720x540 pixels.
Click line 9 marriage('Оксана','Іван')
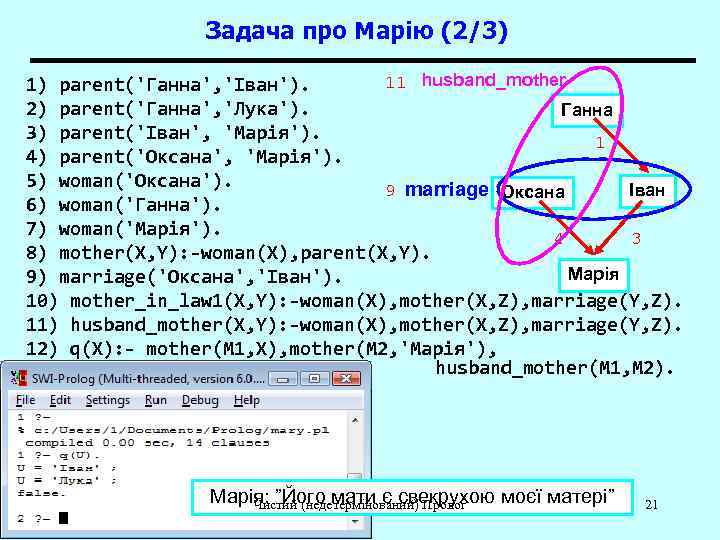[x=184, y=277]
